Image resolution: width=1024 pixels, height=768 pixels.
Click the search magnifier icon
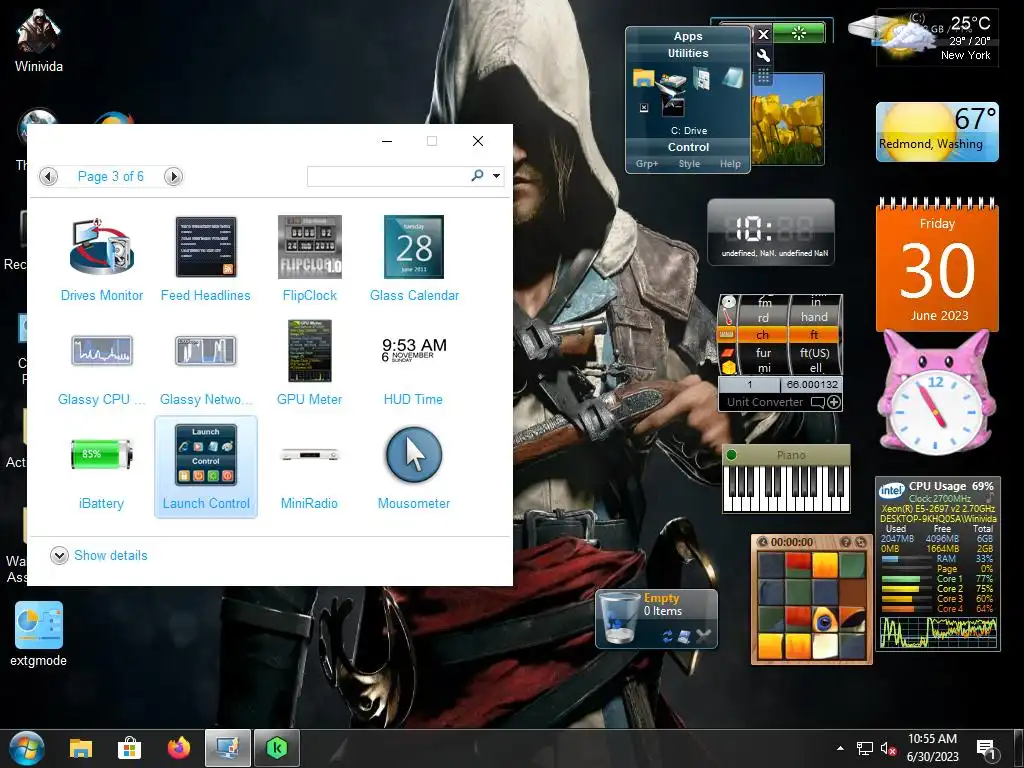coord(478,176)
